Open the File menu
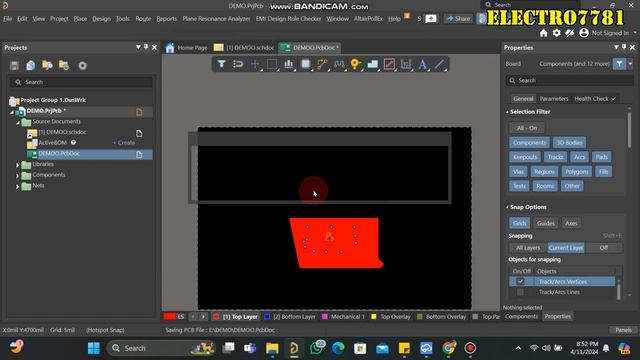 (x=7, y=19)
